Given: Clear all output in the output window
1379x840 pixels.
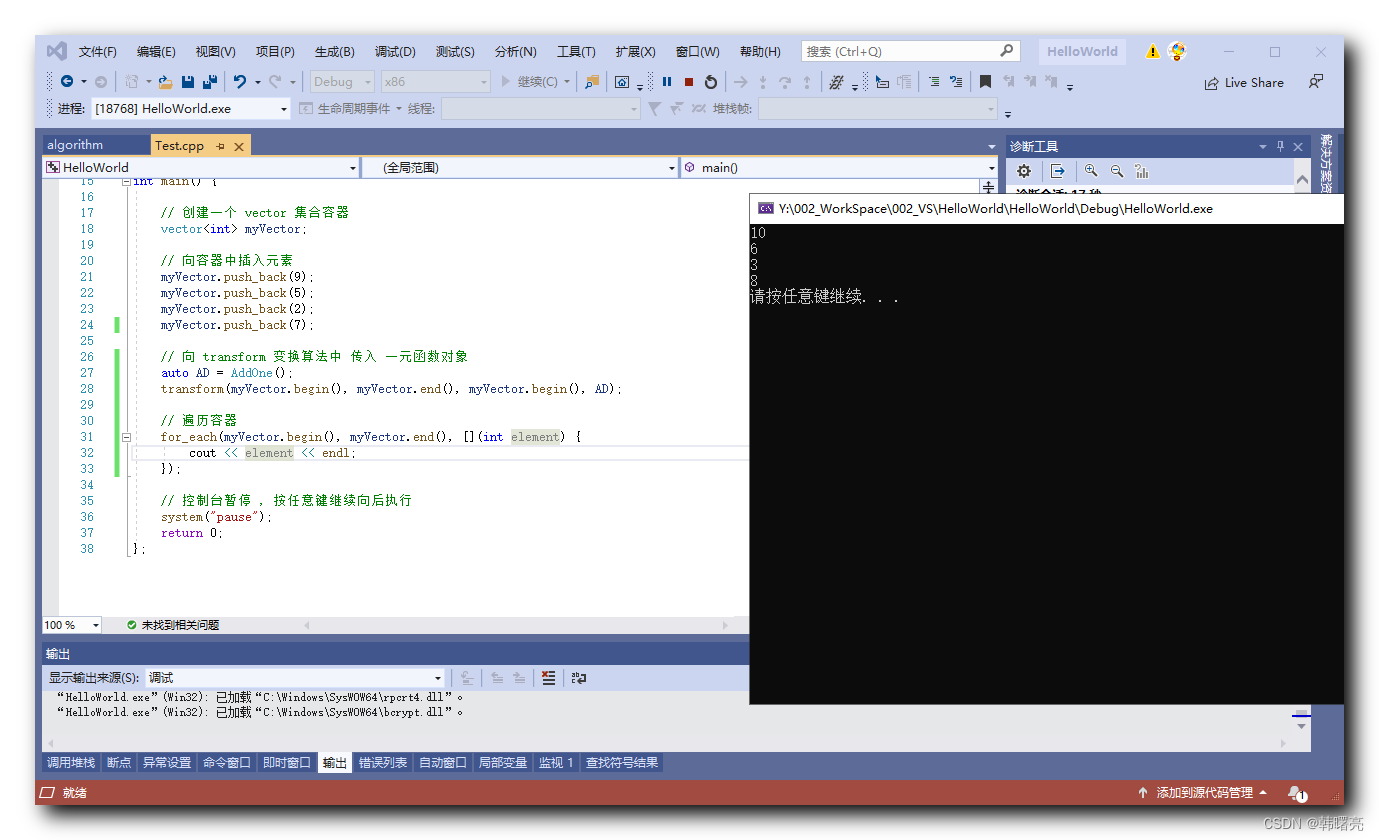Looking at the screenshot, I should [549, 677].
